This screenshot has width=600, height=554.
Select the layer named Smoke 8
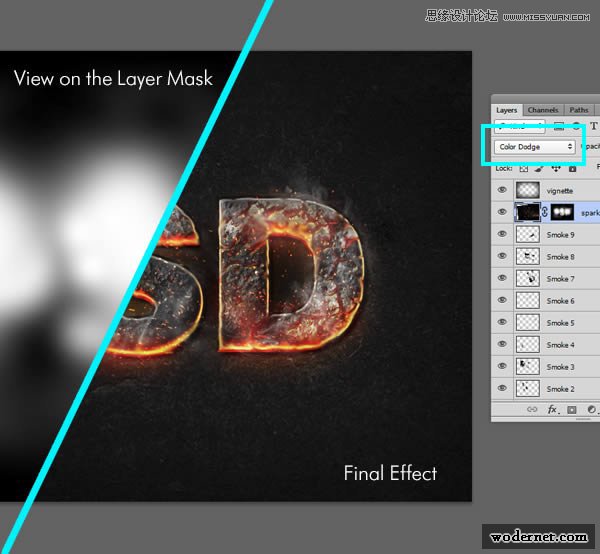pos(560,257)
